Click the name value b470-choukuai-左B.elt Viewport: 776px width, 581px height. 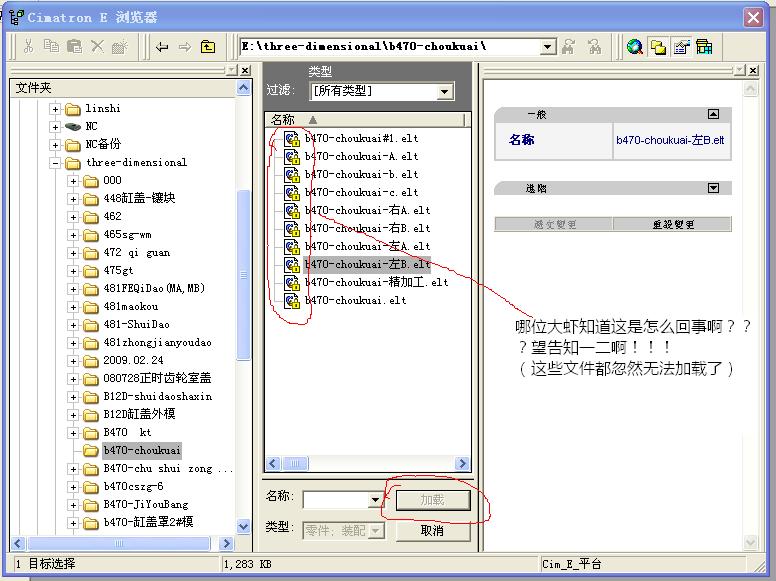[x=670, y=141]
